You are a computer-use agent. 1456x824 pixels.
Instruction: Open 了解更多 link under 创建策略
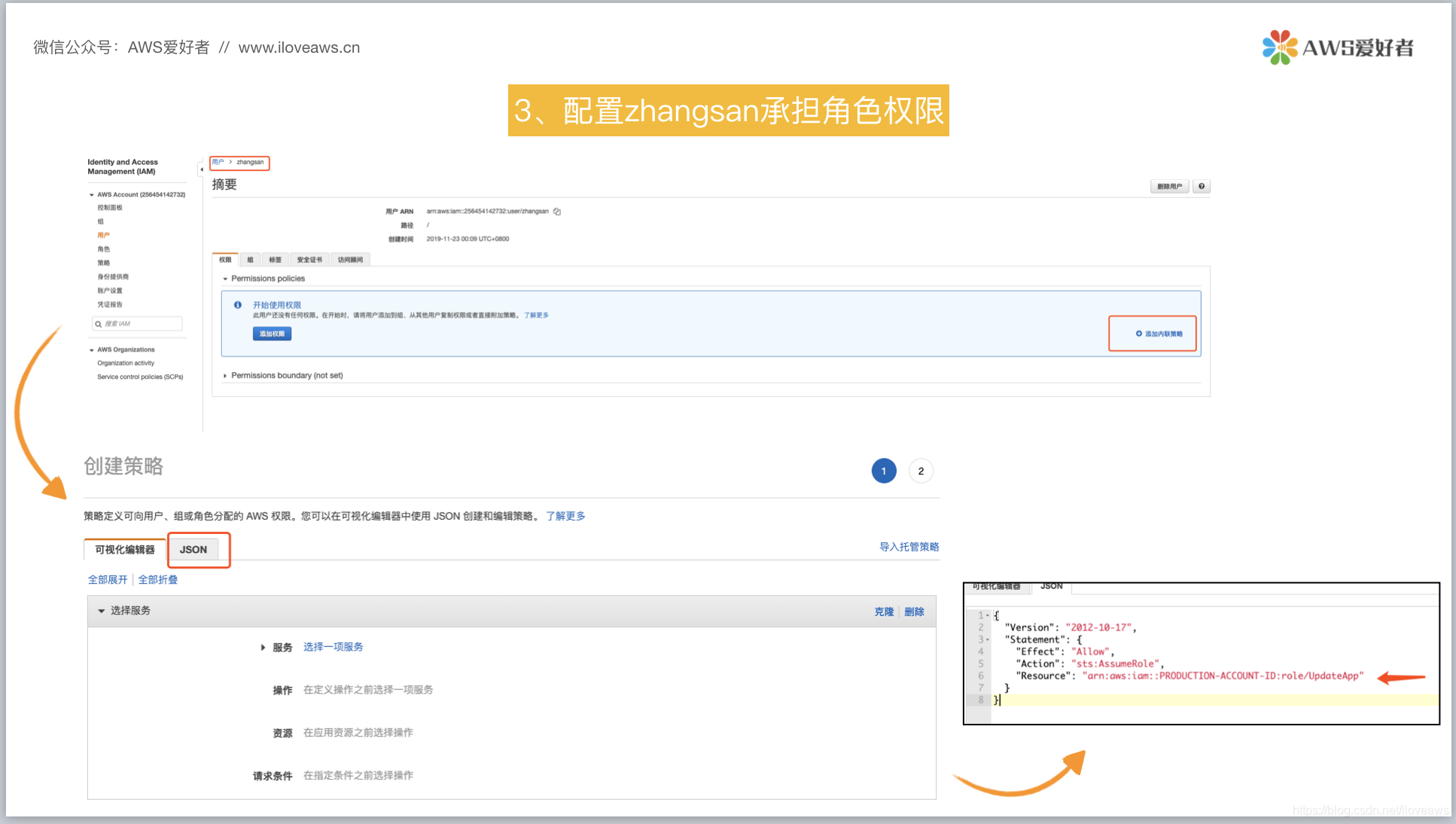coord(565,516)
